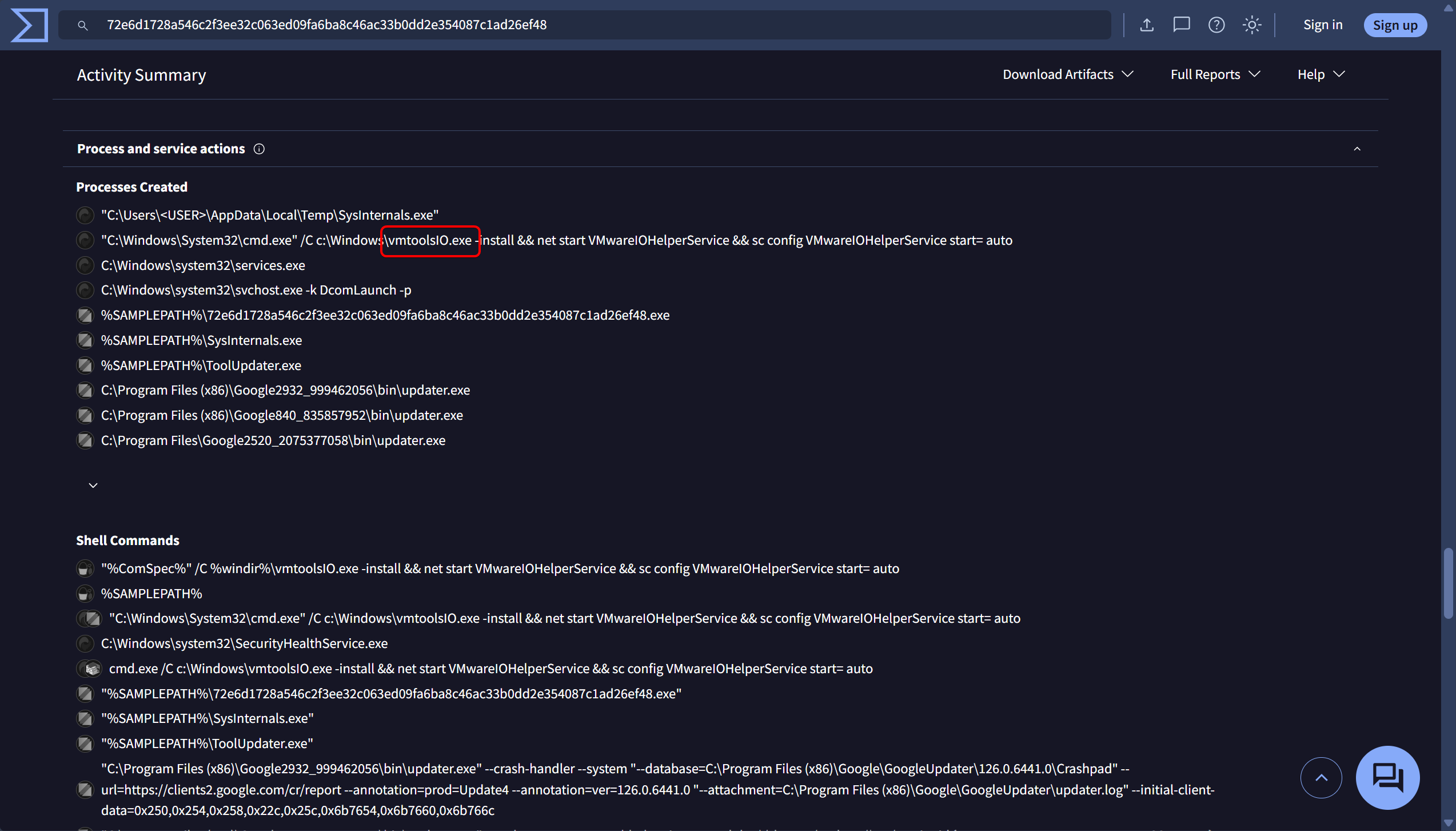Click the Sign in link
This screenshot has height=831, width=1456.
coord(1323,25)
